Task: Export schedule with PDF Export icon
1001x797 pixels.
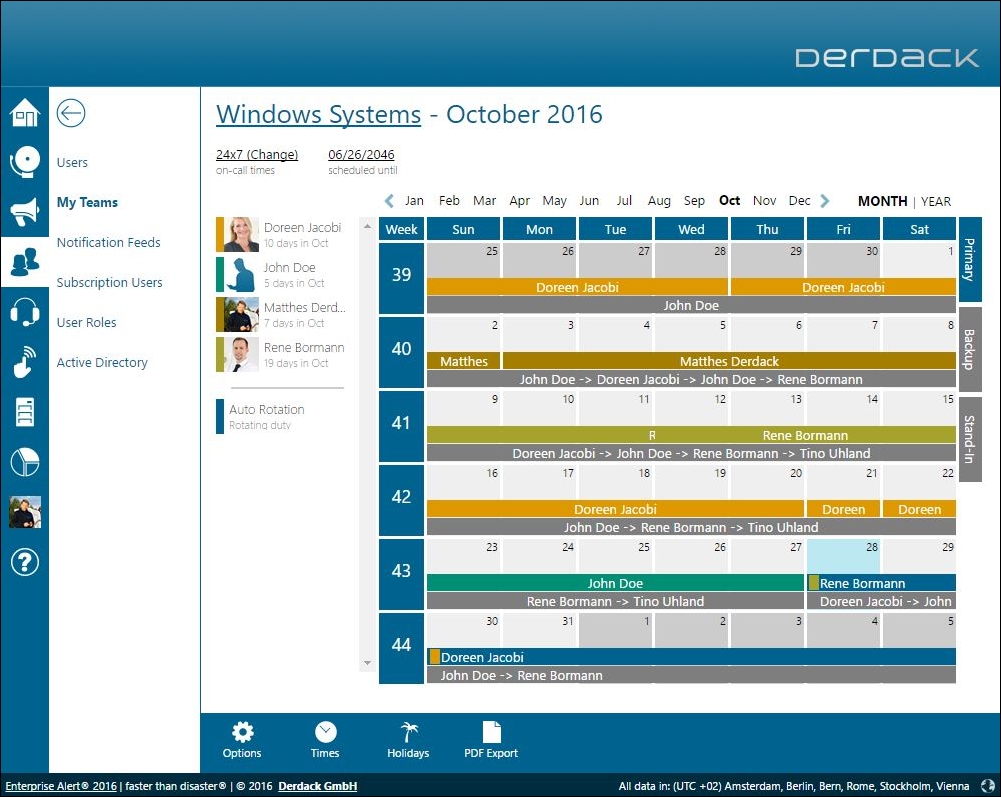Action: point(491,740)
